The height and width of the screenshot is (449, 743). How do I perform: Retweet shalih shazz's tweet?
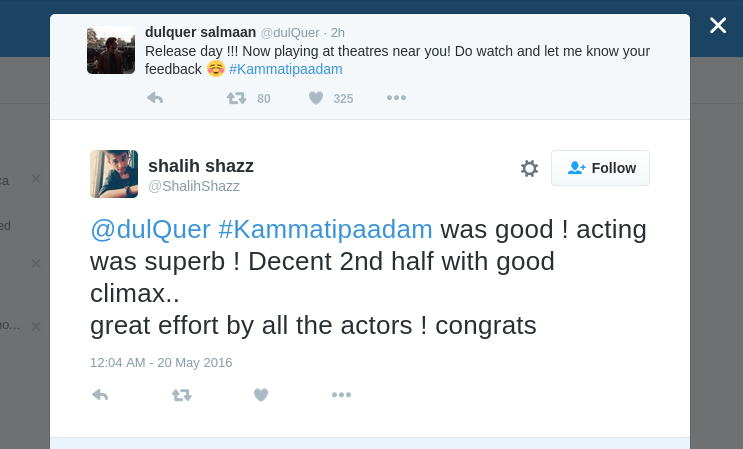181,395
